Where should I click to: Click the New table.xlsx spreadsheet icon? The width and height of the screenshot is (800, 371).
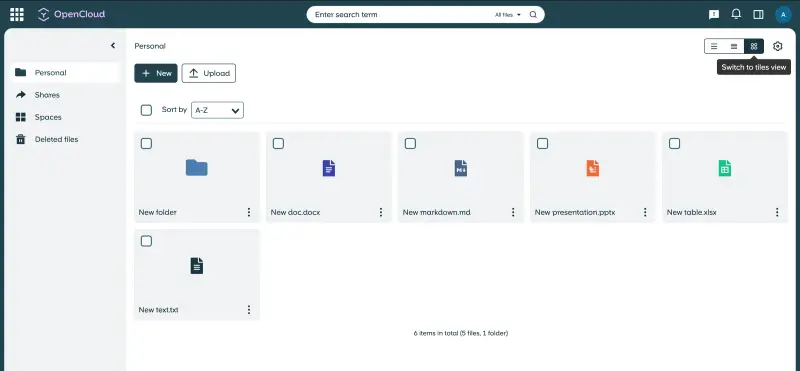click(724, 168)
